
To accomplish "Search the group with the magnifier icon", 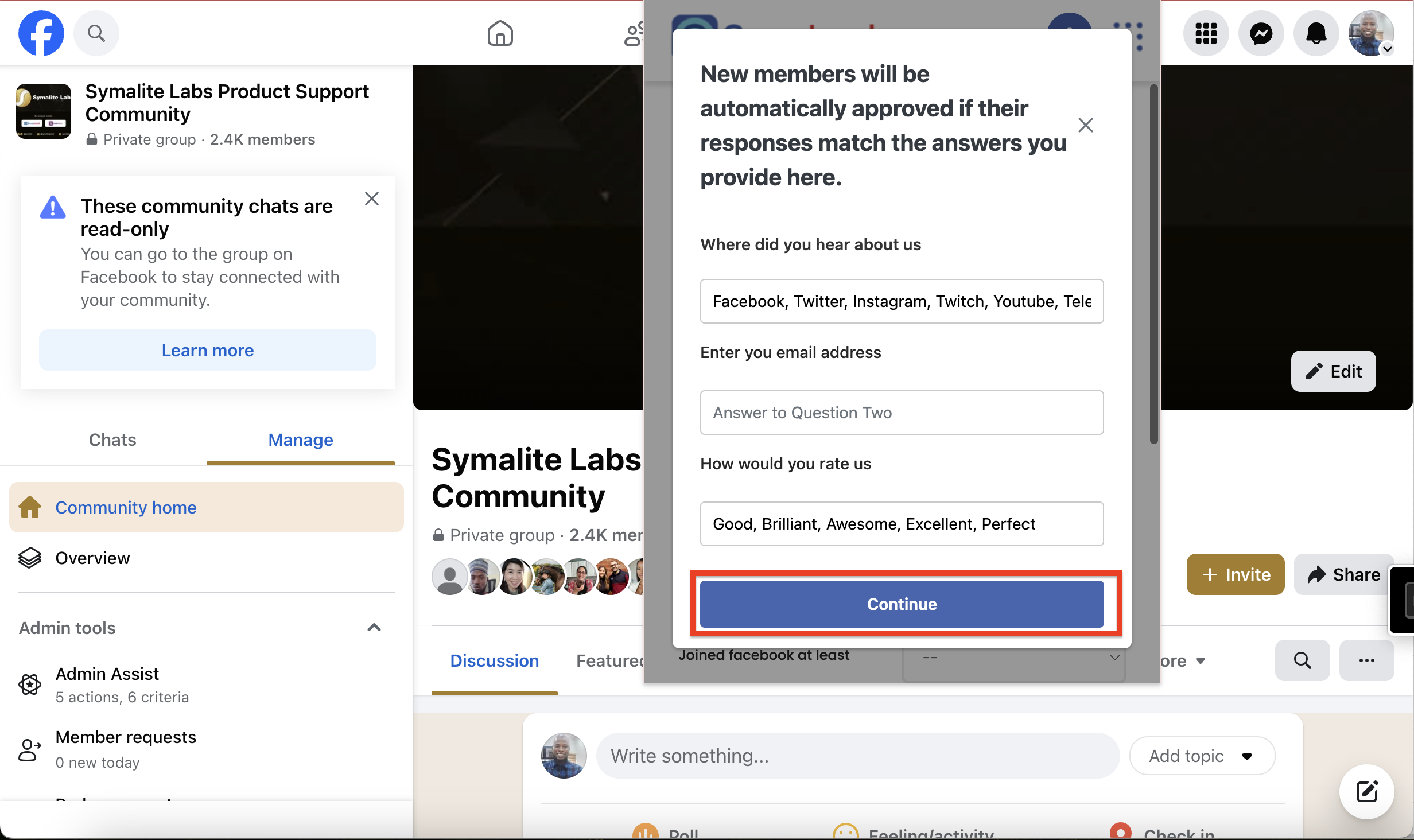I will pos(1302,660).
